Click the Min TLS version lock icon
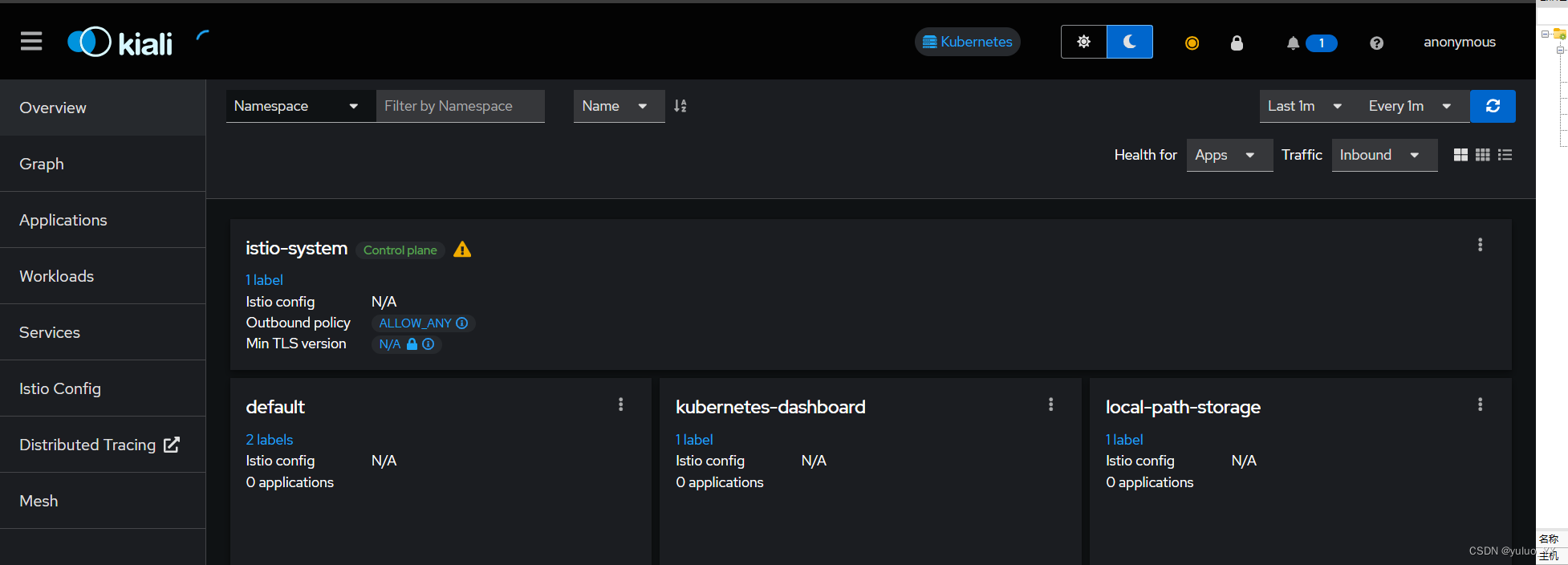The image size is (1568, 565). point(412,344)
